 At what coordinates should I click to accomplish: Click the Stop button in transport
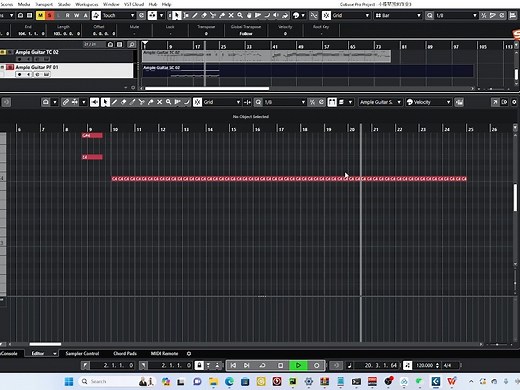[x=281, y=365]
